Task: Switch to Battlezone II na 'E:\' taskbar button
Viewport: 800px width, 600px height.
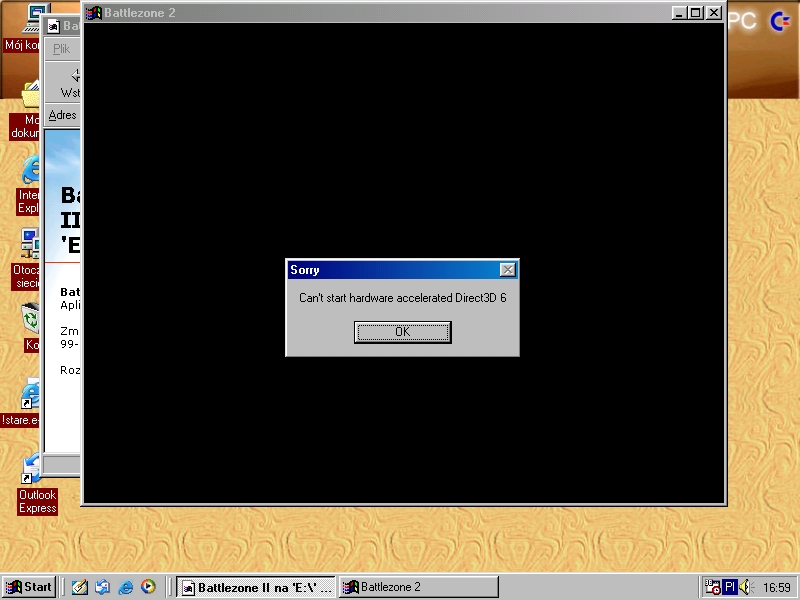Action: click(x=257, y=587)
